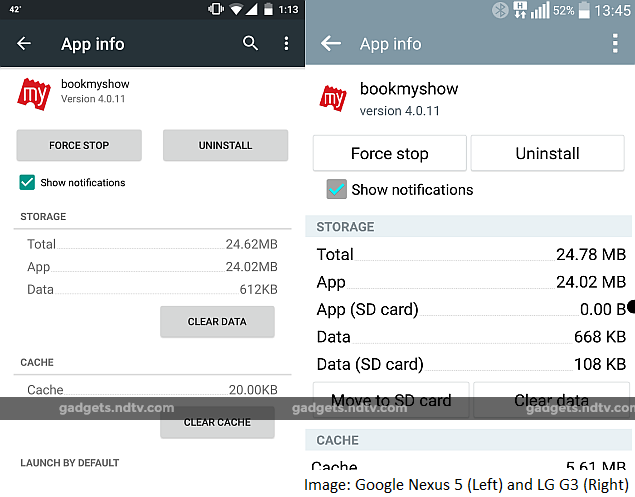
Task: Select Cache 20.00KB row on Nexus 5
Action: pos(152,390)
